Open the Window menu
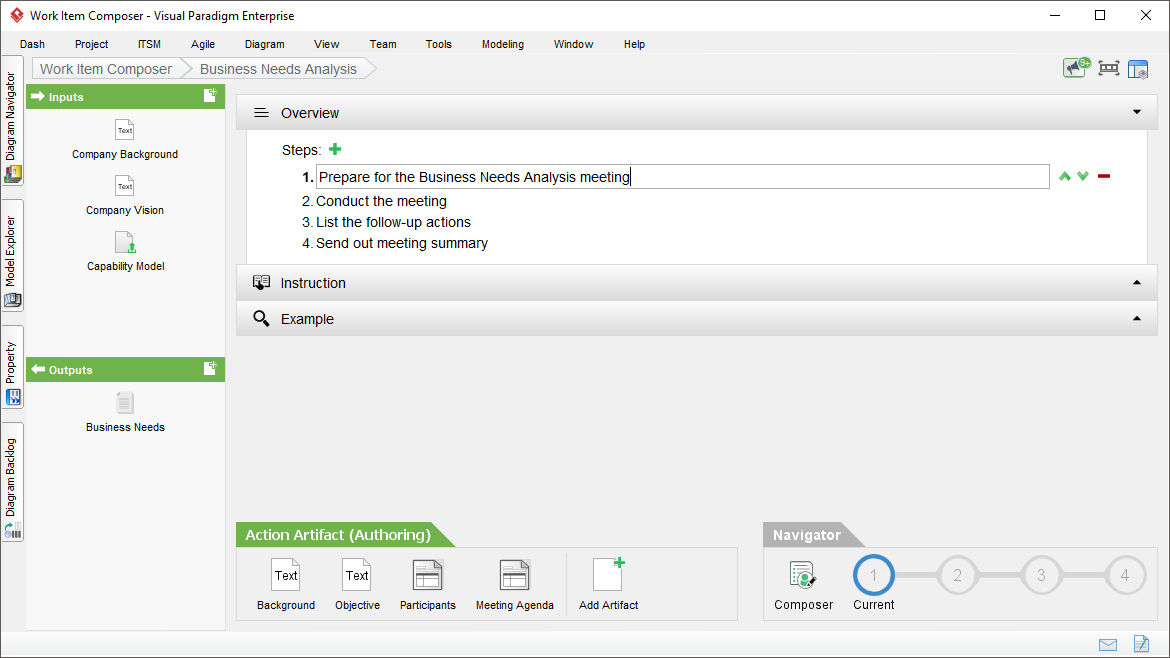Viewport: 1170px width, 658px height. click(573, 44)
